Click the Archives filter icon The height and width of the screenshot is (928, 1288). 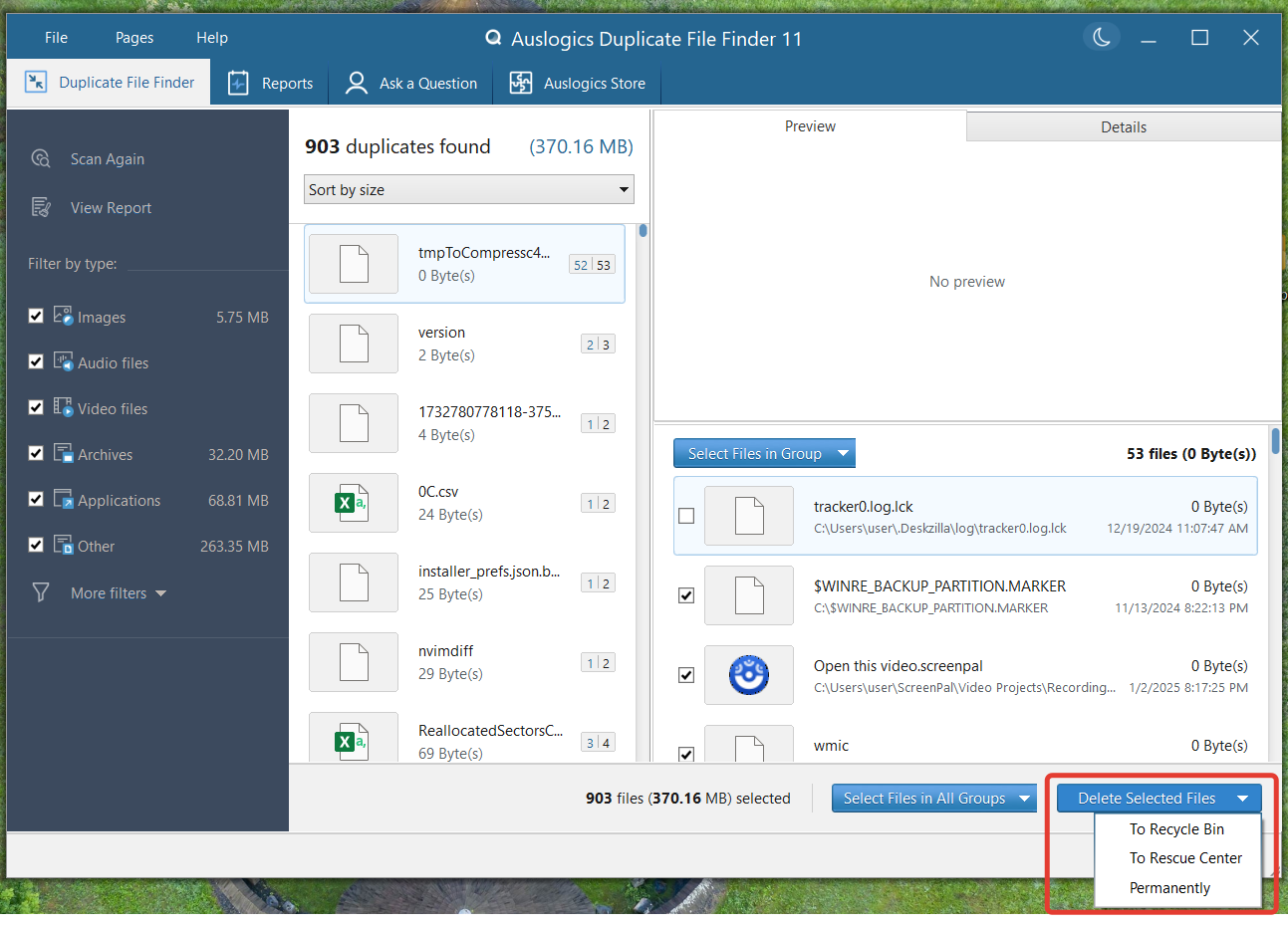coord(63,453)
